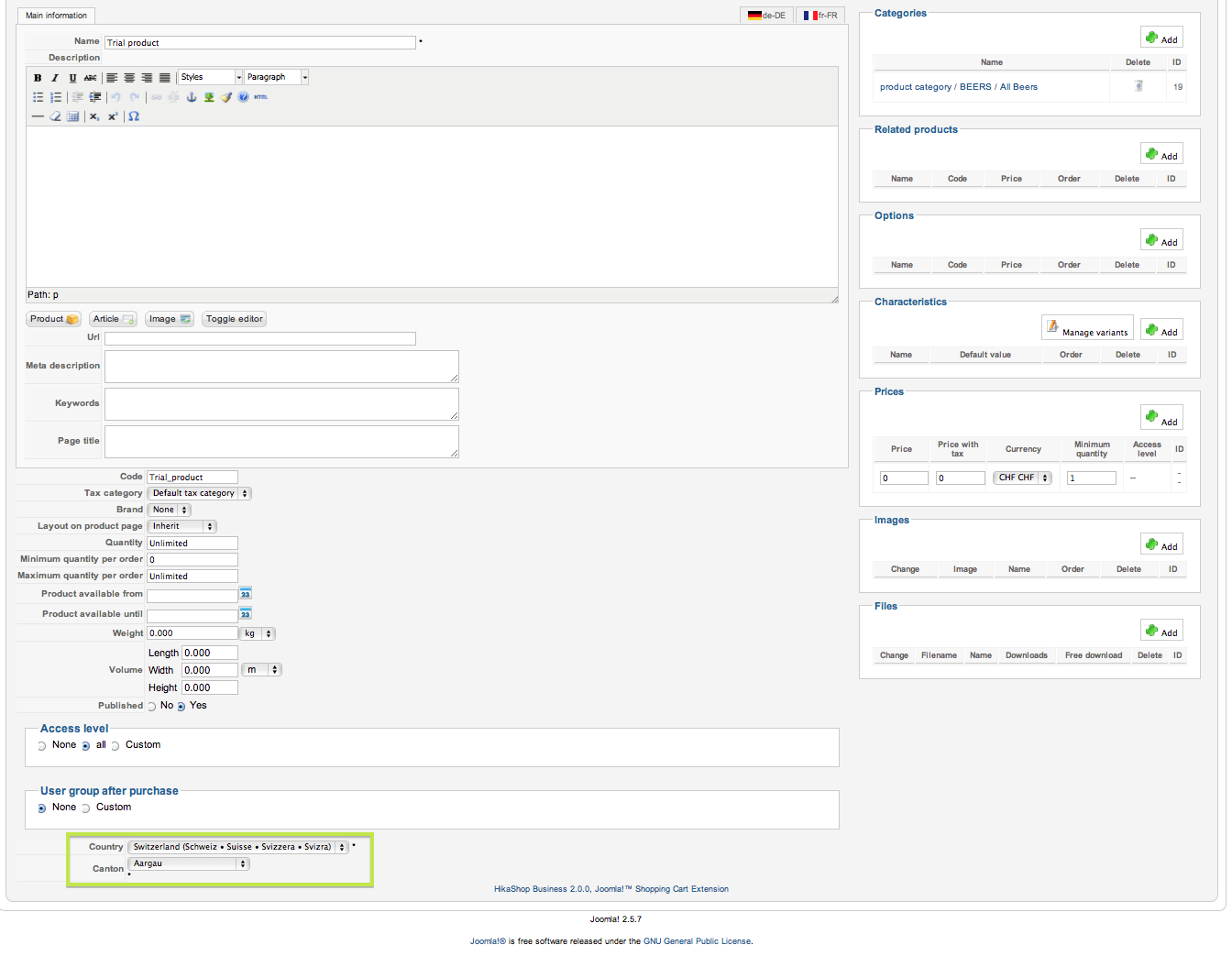Image resolution: width=1232 pixels, height=956 pixels.
Task: Change the weight unit dropdown
Action: 258,633
